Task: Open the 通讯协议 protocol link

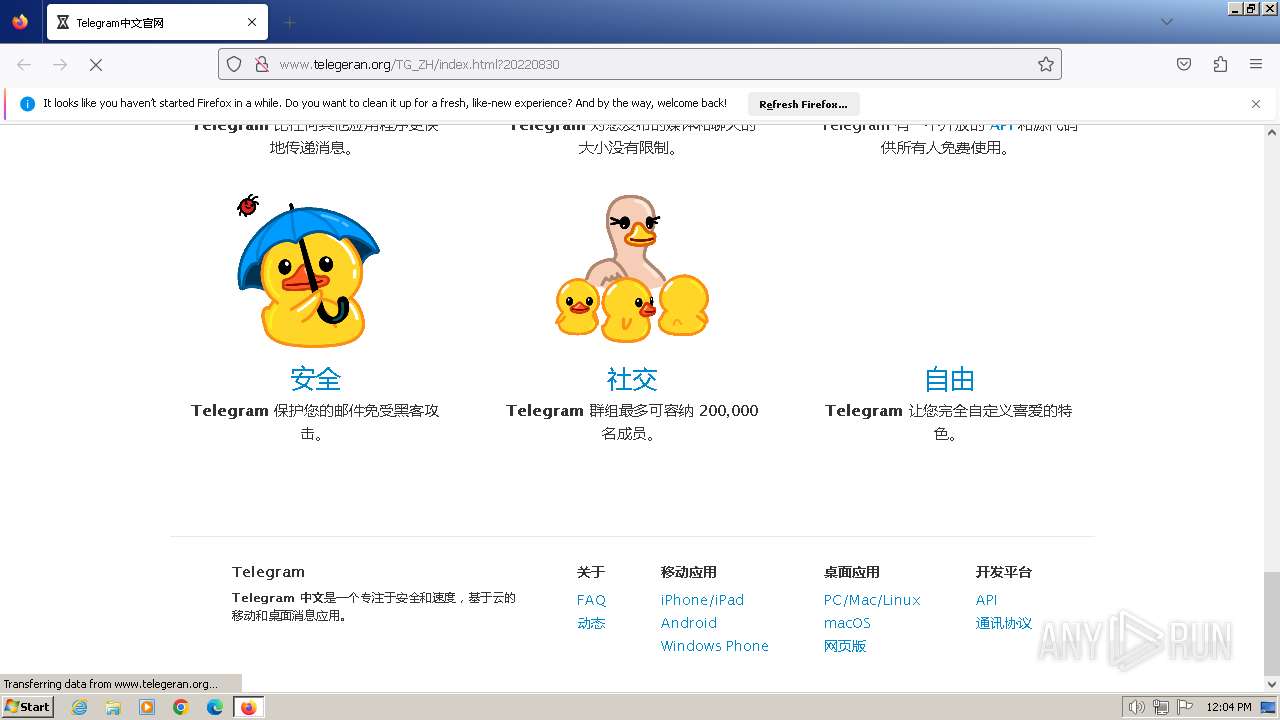Action: tap(1003, 623)
